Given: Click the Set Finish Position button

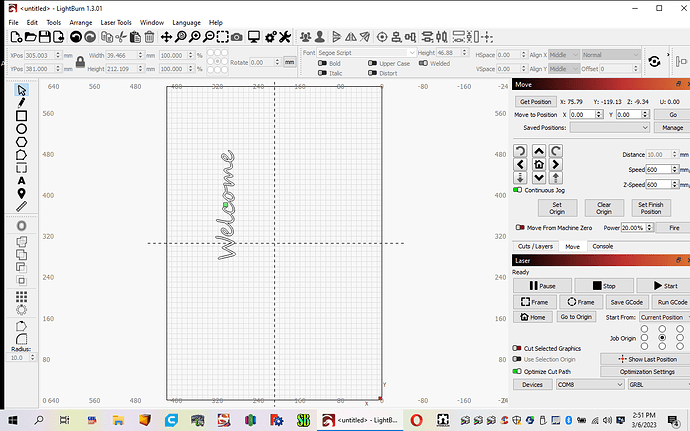Looking at the screenshot, I should pos(651,208).
